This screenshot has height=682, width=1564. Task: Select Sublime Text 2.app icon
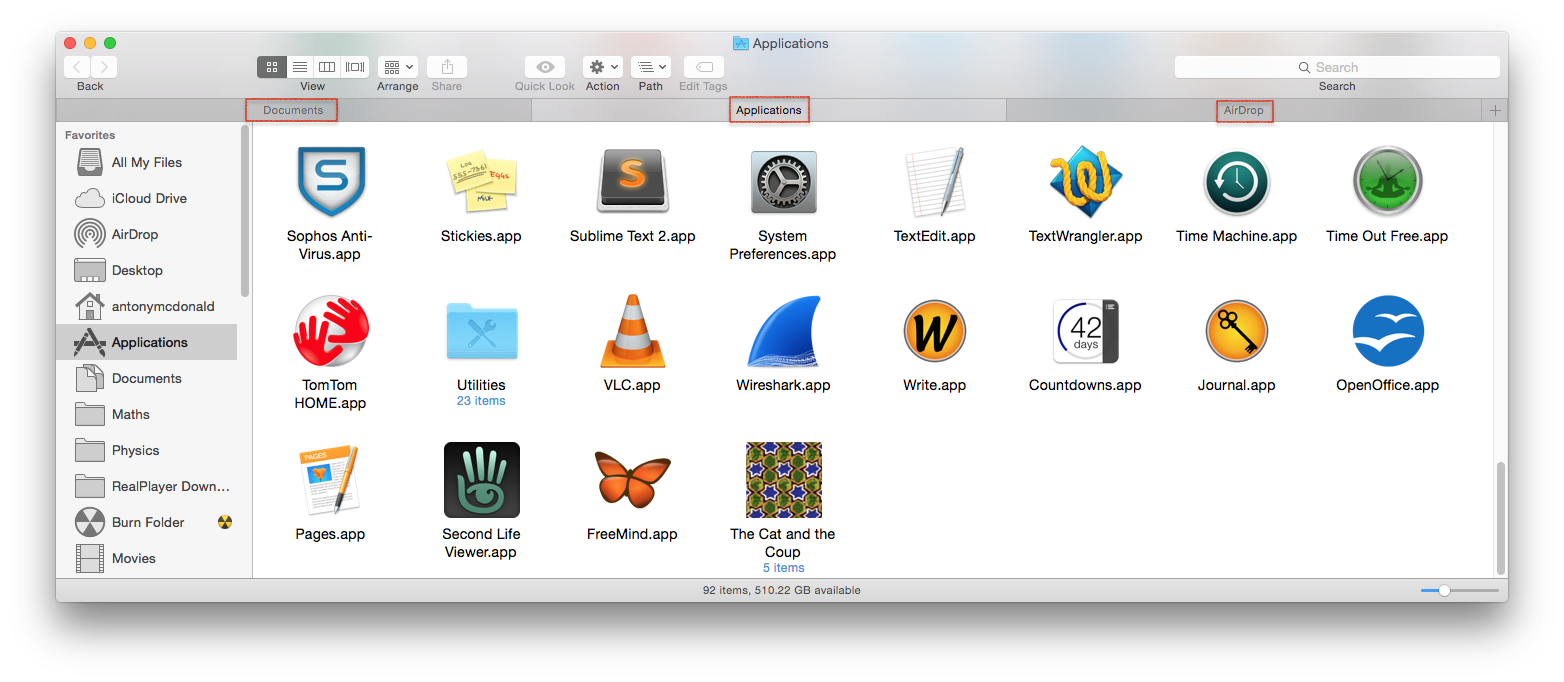632,181
